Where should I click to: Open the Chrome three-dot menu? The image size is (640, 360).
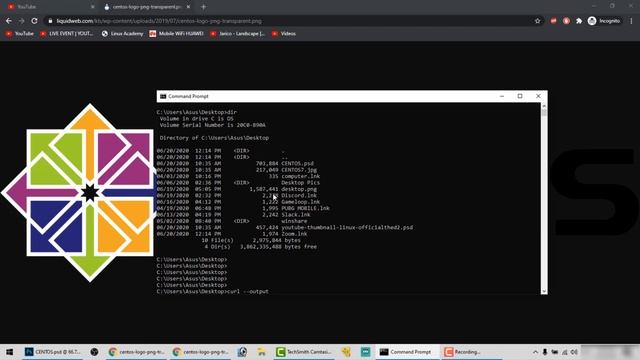(x=631, y=21)
